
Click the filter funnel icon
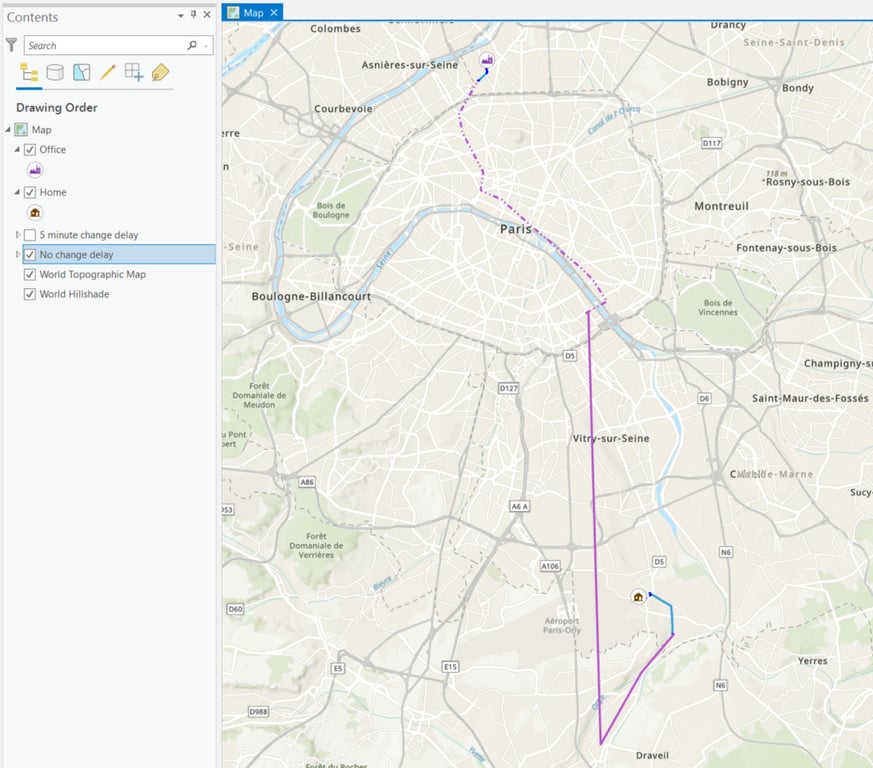[11, 45]
